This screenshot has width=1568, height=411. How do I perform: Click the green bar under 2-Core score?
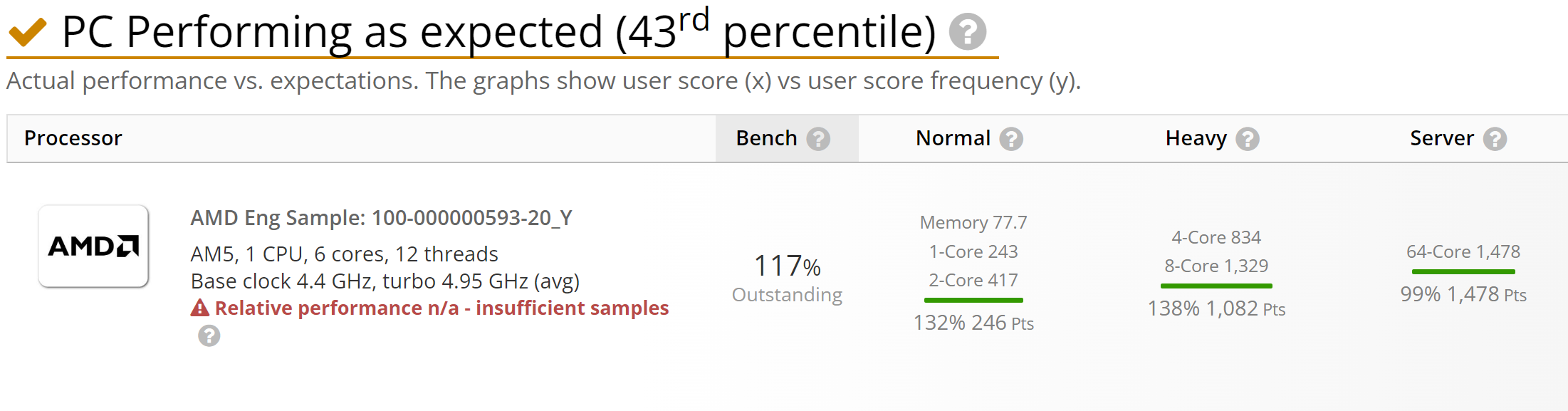tap(973, 301)
